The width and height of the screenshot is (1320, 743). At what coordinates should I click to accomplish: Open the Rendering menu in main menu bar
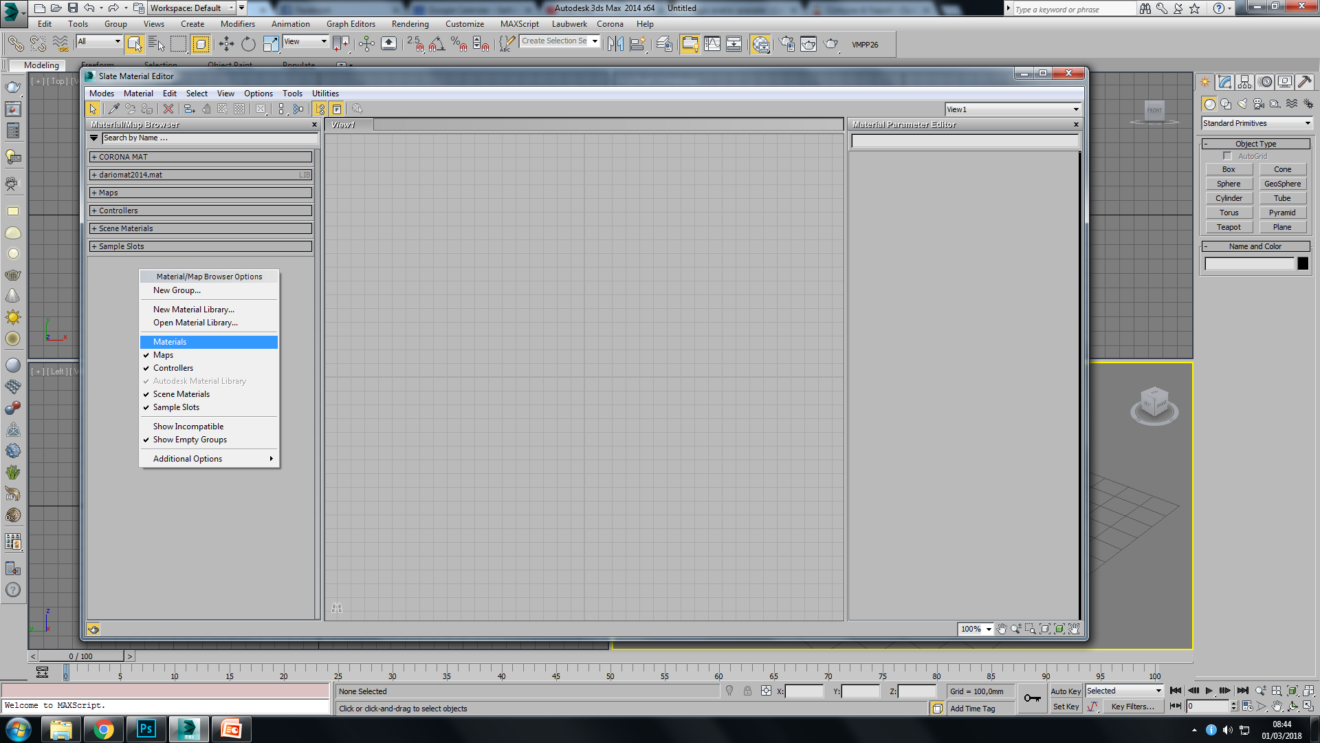(x=410, y=24)
